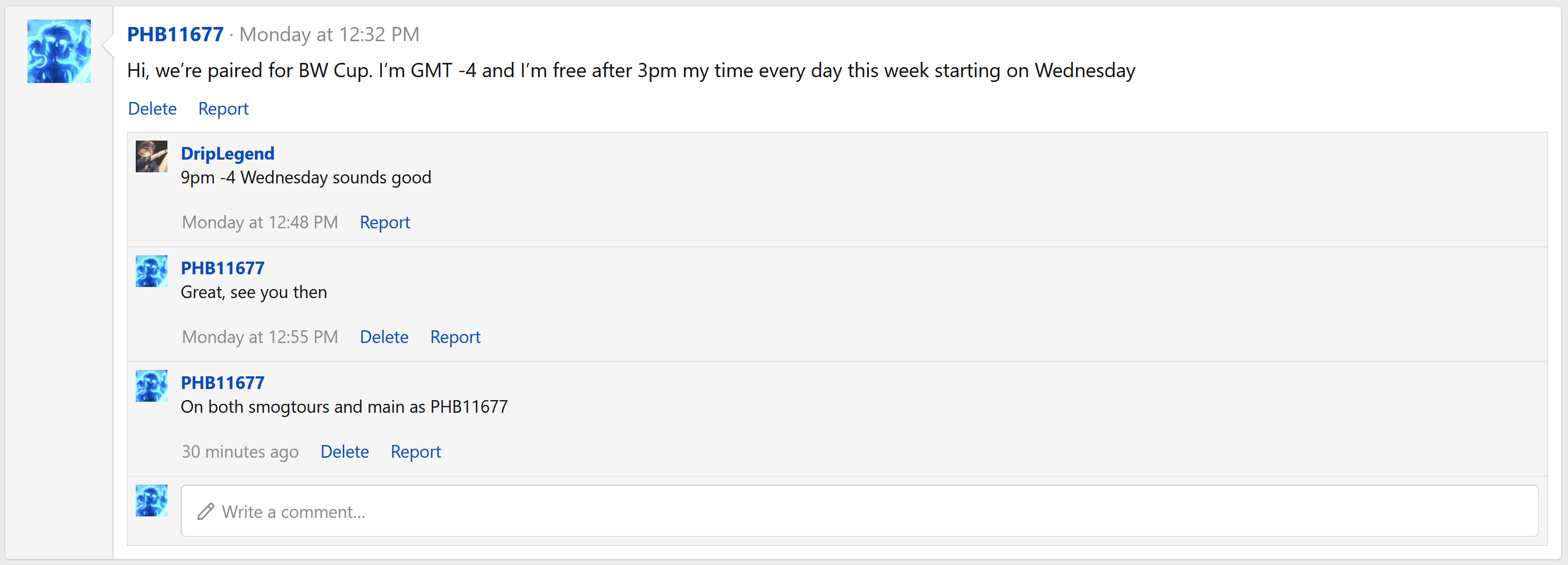Delete the smogtours comment
The image size is (1568, 565).
344,452
